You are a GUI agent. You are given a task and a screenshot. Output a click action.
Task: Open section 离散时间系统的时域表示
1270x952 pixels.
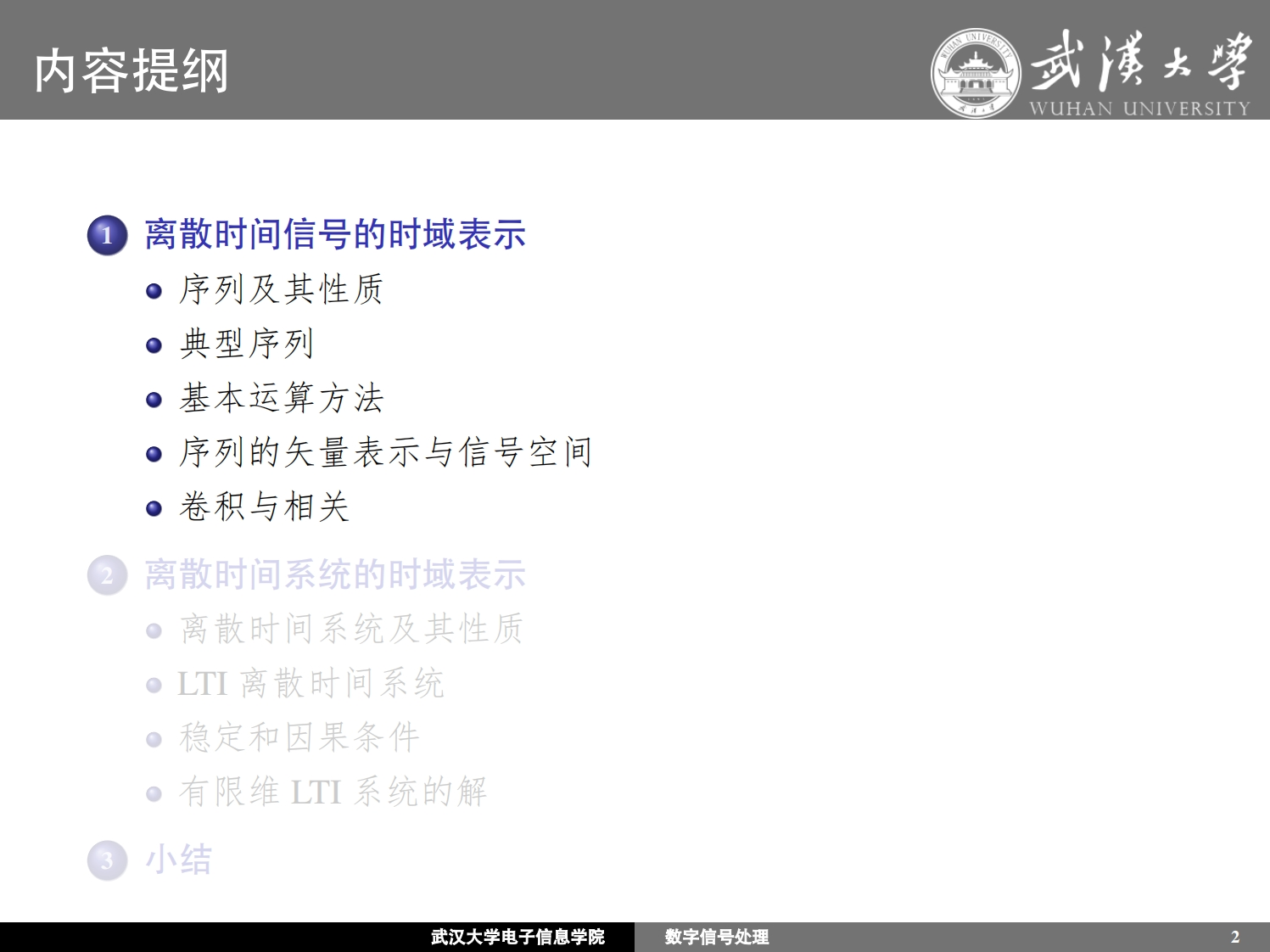[335, 575]
